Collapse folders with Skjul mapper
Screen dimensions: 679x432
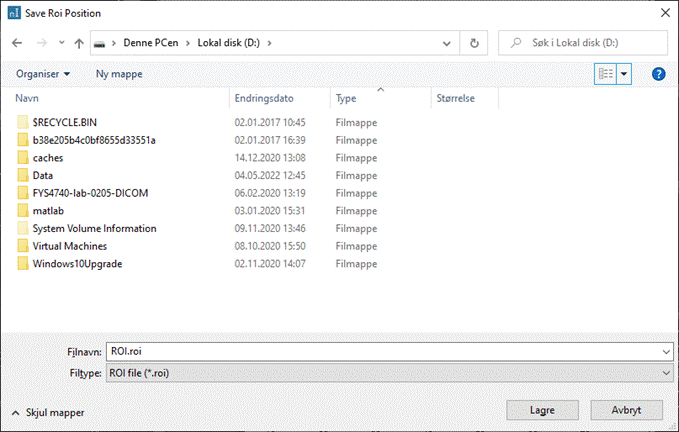(x=49, y=412)
